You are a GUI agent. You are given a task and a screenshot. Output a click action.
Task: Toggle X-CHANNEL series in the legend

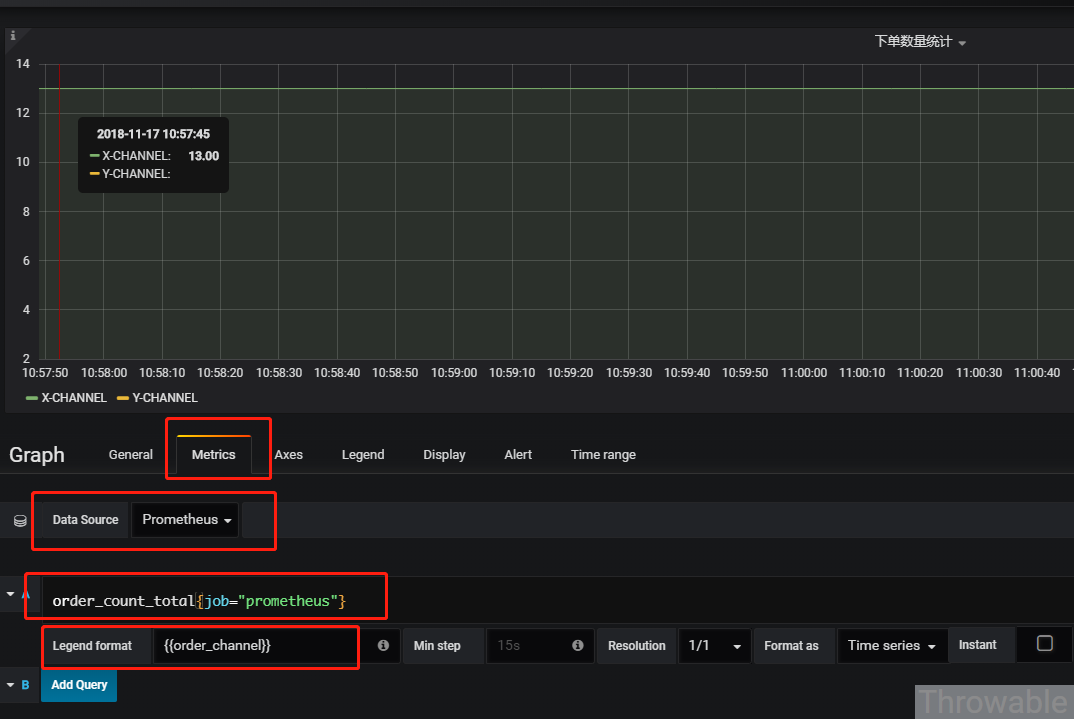click(74, 398)
